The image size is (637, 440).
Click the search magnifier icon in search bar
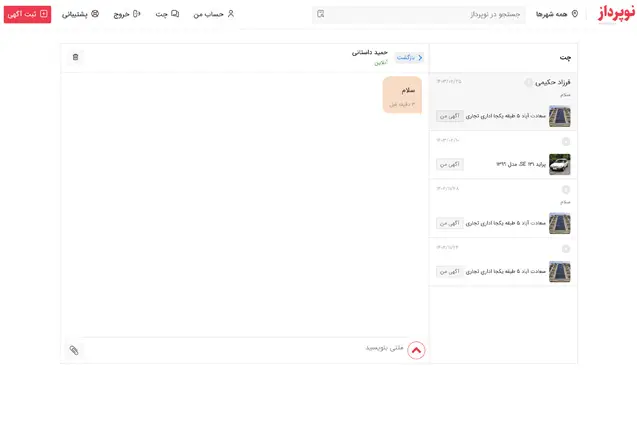[321, 14]
